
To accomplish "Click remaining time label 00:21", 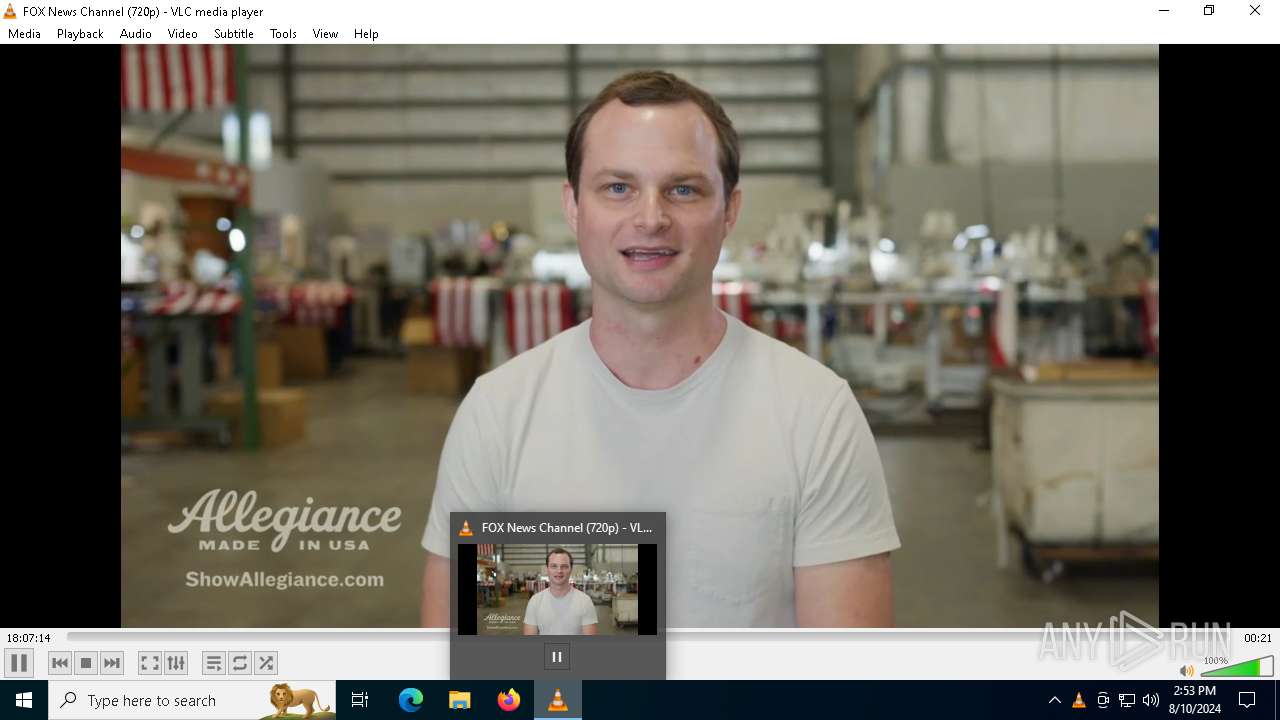I will coord(1258,638).
